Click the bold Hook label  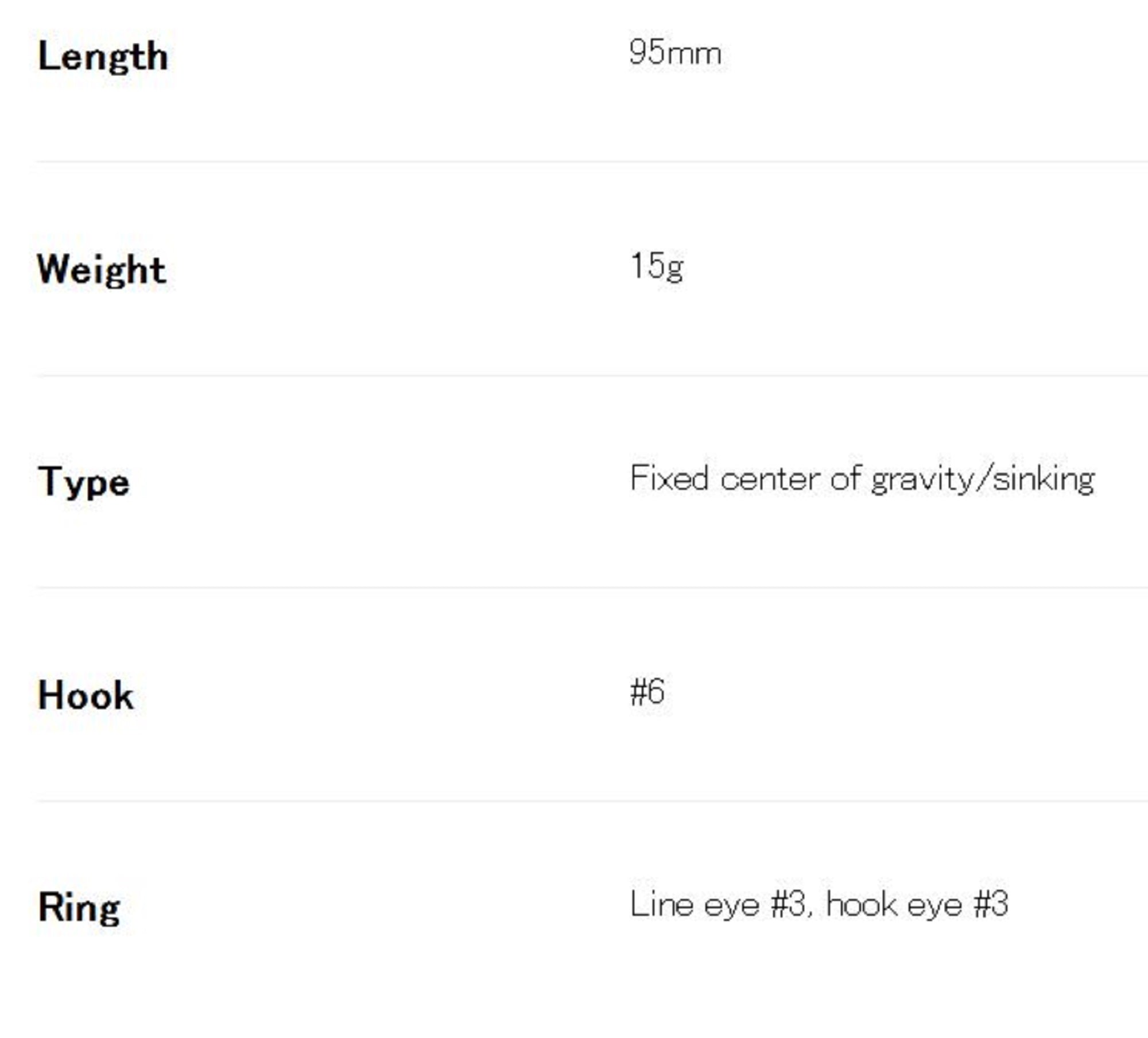pos(86,695)
